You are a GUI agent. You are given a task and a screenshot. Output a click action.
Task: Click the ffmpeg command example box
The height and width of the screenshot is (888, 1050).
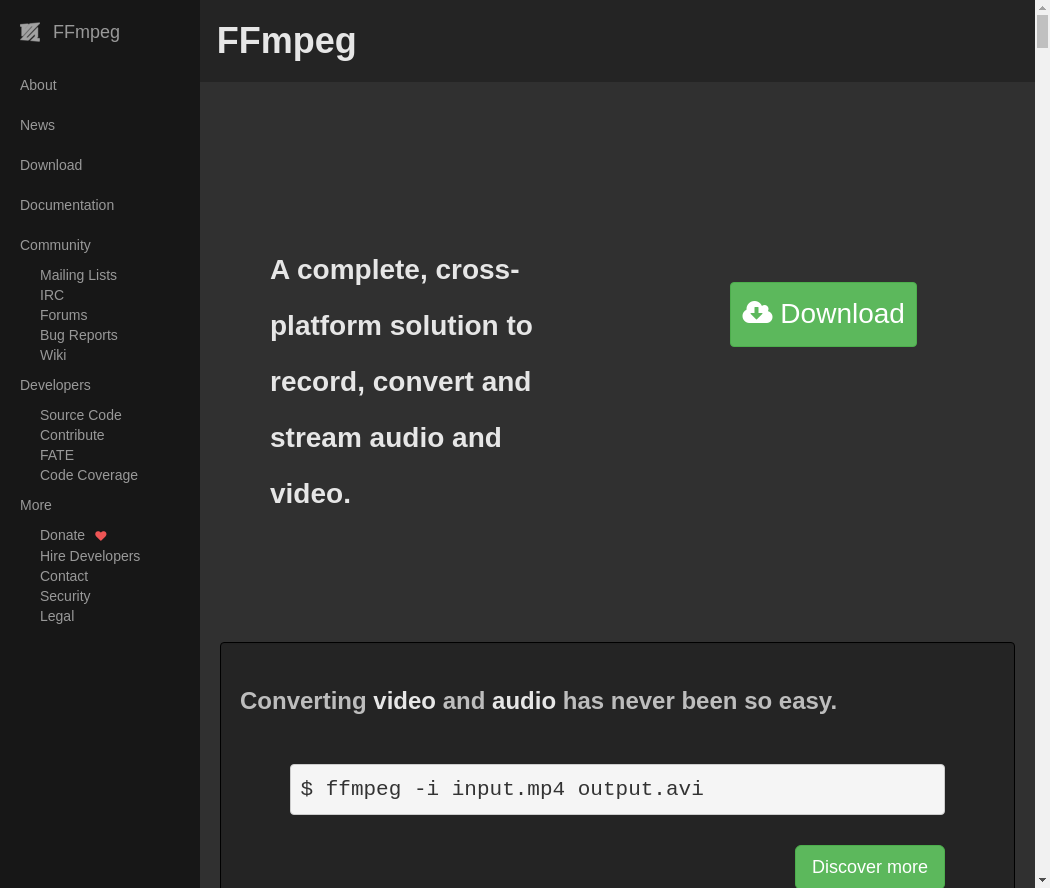[617, 790]
